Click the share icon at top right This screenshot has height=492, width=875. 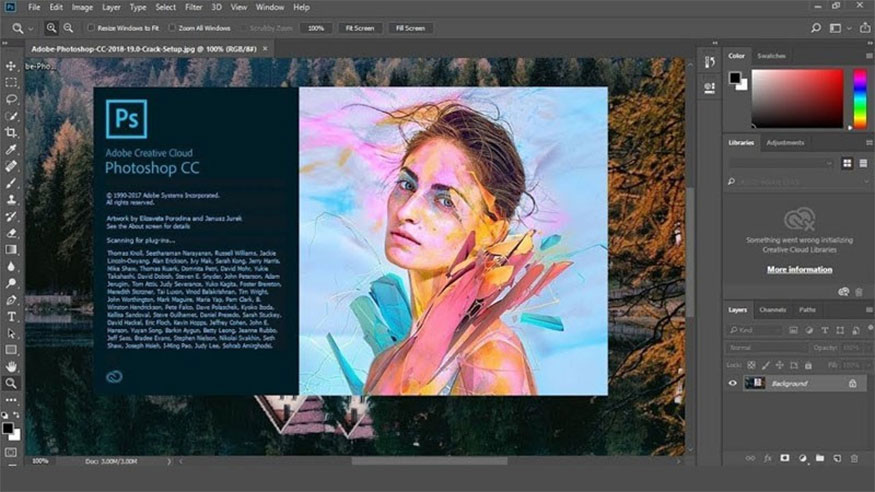pyautogui.click(x=865, y=28)
